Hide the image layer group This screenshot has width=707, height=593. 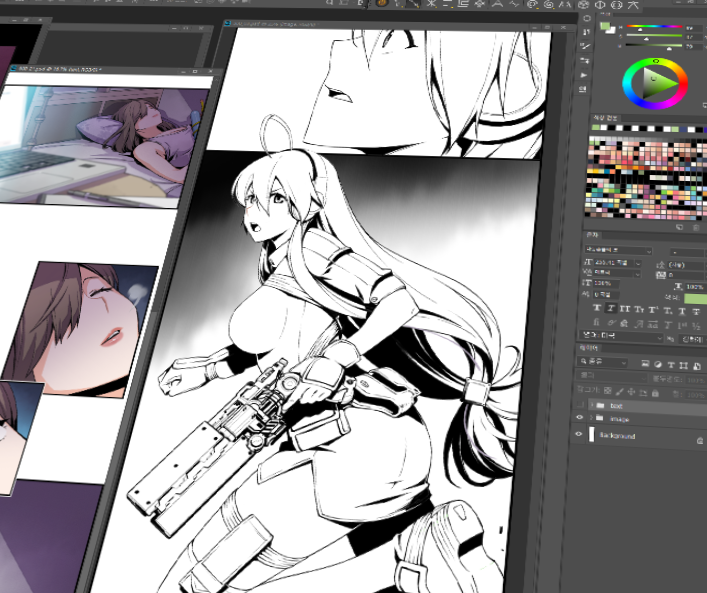pyautogui.click(x=579, y=420)
